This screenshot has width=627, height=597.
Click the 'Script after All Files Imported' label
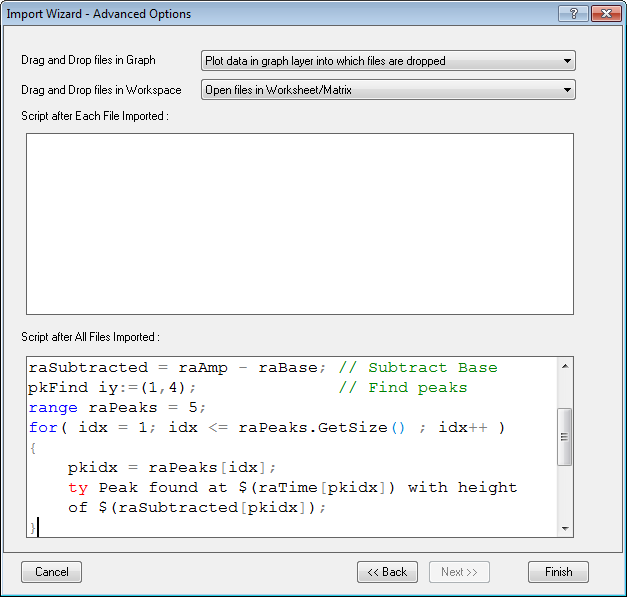tap(90, 337)
